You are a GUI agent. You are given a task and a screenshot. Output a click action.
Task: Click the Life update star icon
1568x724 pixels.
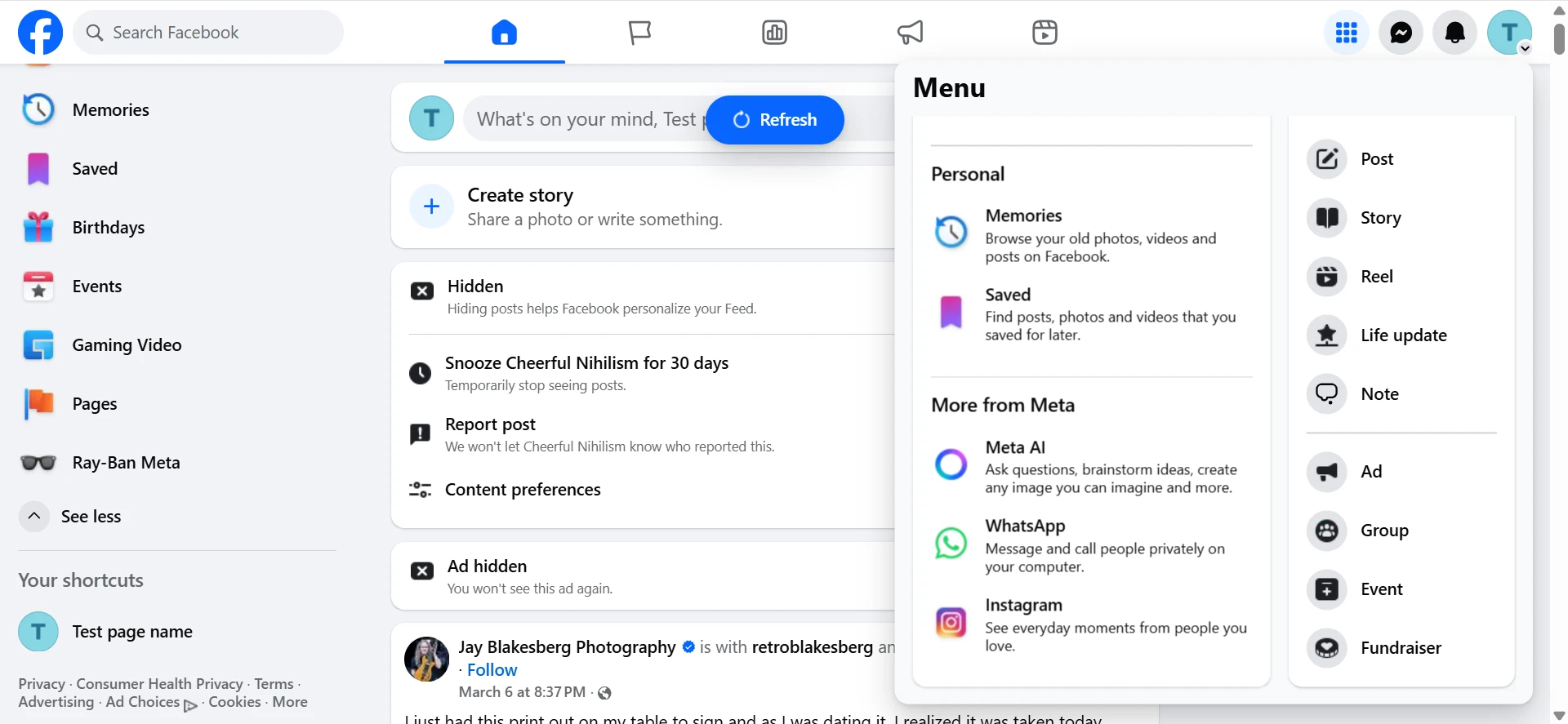pyautogui.click(x=1326, y=335)
